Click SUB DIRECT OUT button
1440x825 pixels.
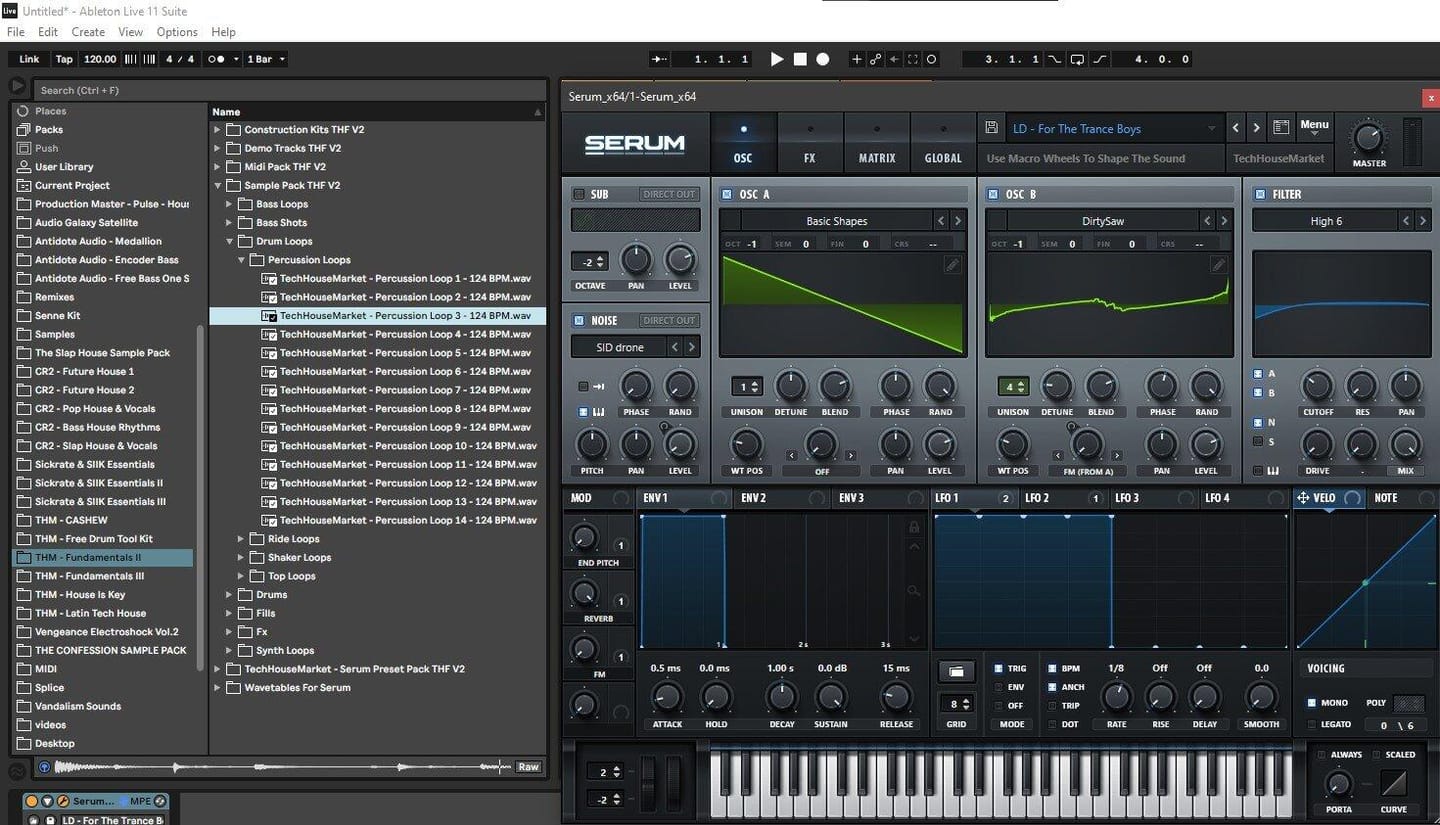point(670,194)
